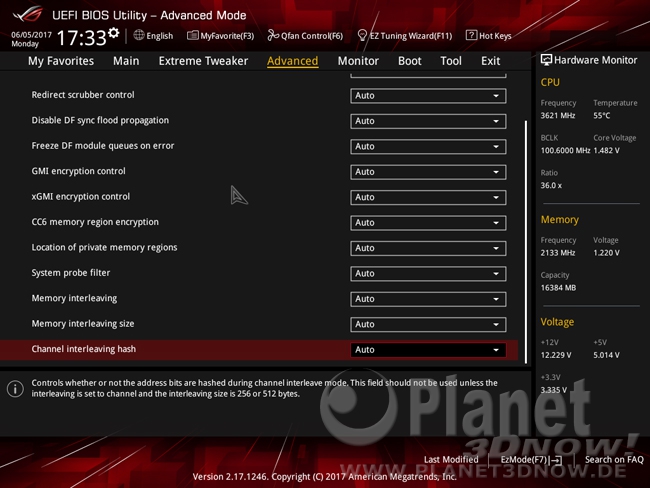
Task: Select the Advanced tab
Action: point(293,61)
